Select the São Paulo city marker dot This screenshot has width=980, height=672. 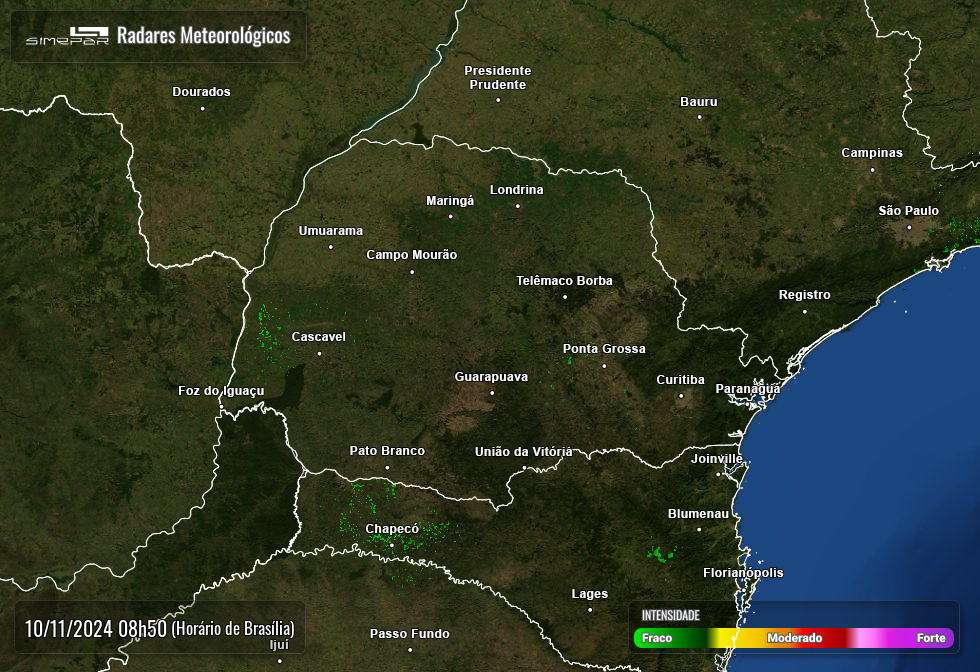(x=909, y=227)
